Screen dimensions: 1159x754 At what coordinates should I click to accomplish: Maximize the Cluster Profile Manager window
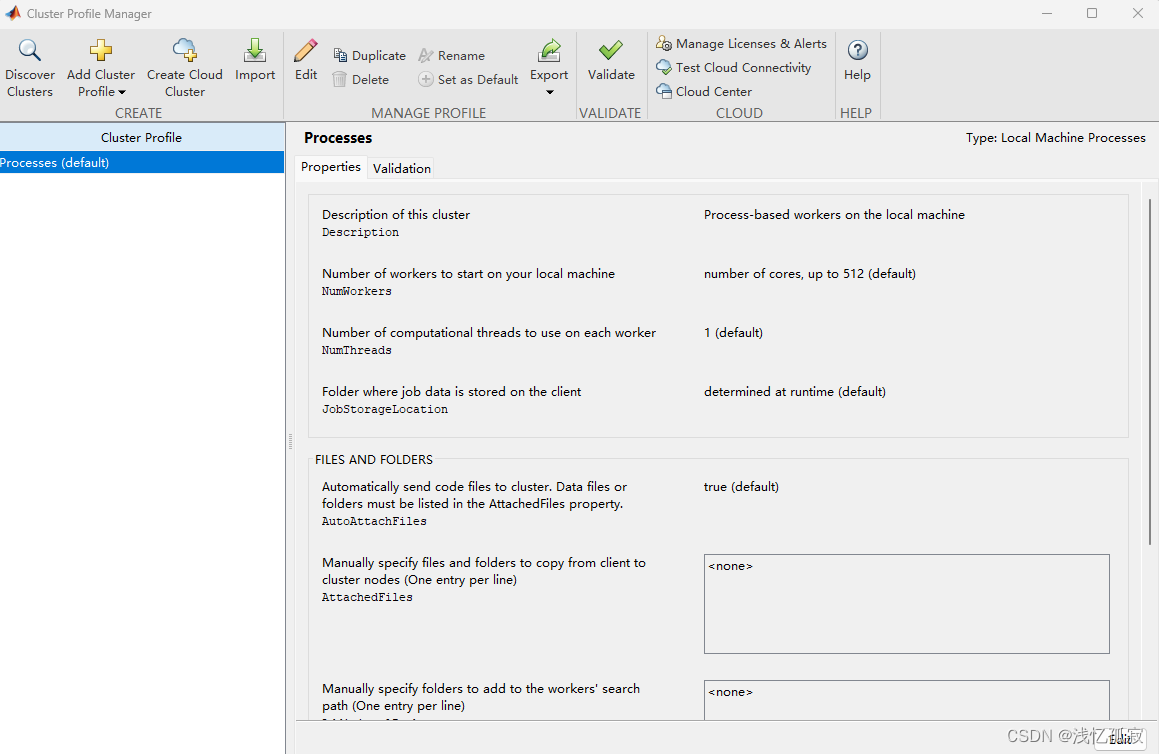[1092, 13]
